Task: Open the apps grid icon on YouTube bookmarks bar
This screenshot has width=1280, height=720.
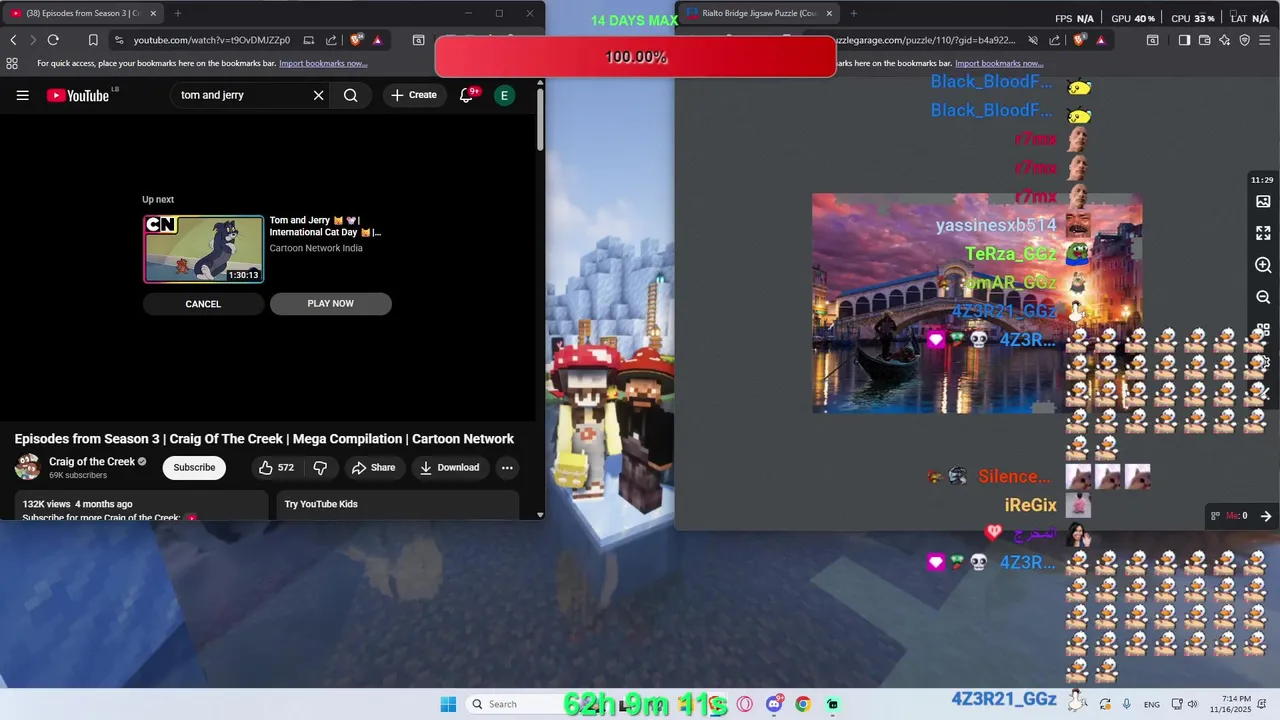Action: (x=12, y=63)
